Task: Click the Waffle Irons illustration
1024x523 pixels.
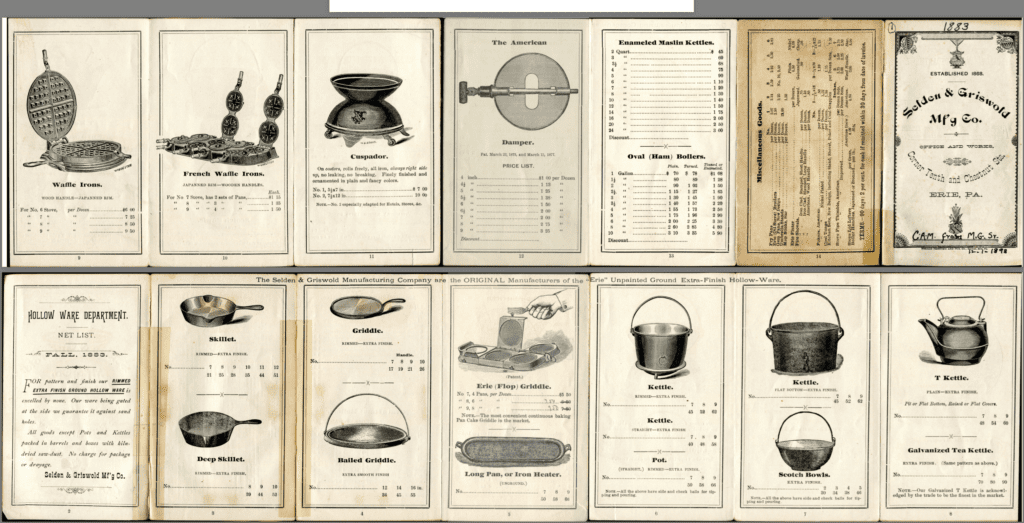Action: click(76, 112)
